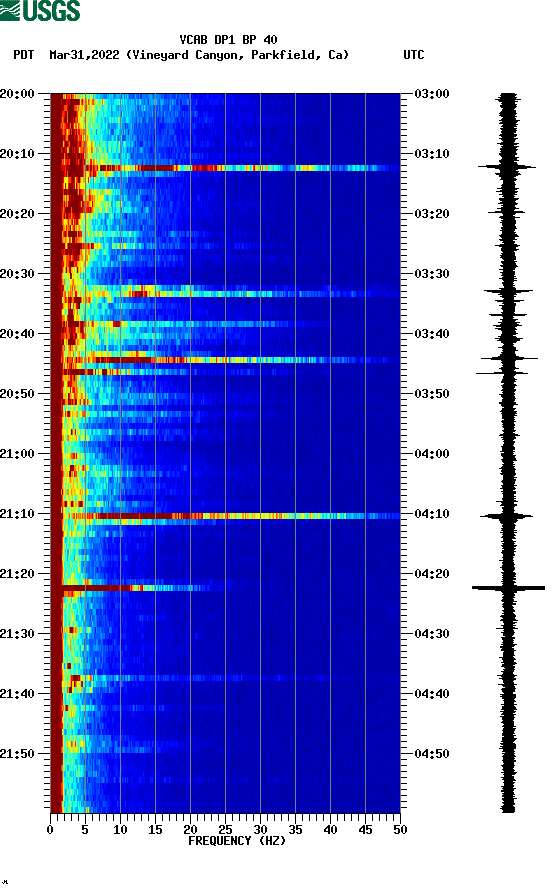Click the 'UTC' timezone label
The image size is (552, 893).
[414, 55]
